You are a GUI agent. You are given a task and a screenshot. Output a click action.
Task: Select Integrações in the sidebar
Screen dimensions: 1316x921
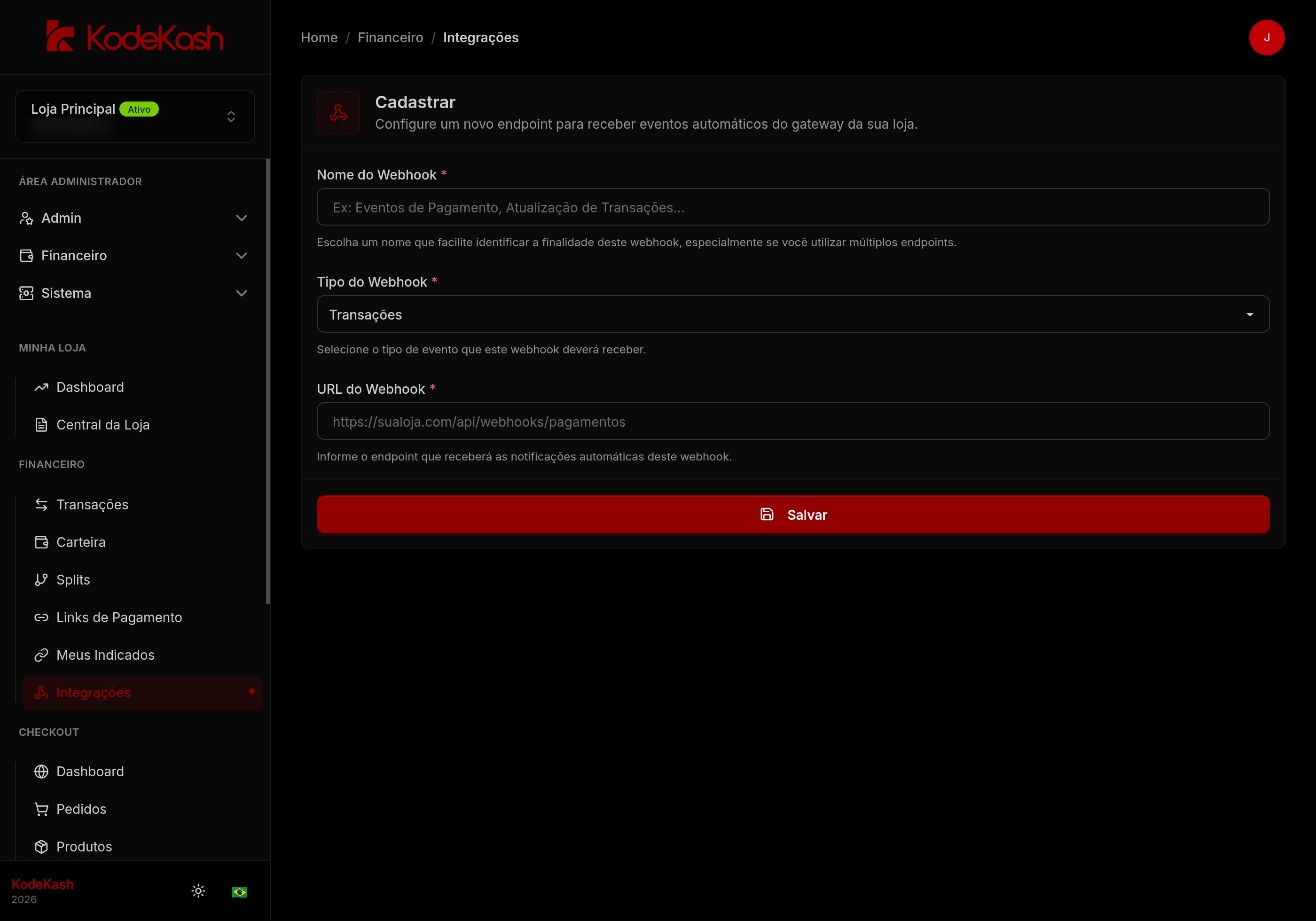pyautogui.click(x=141, y=692)
